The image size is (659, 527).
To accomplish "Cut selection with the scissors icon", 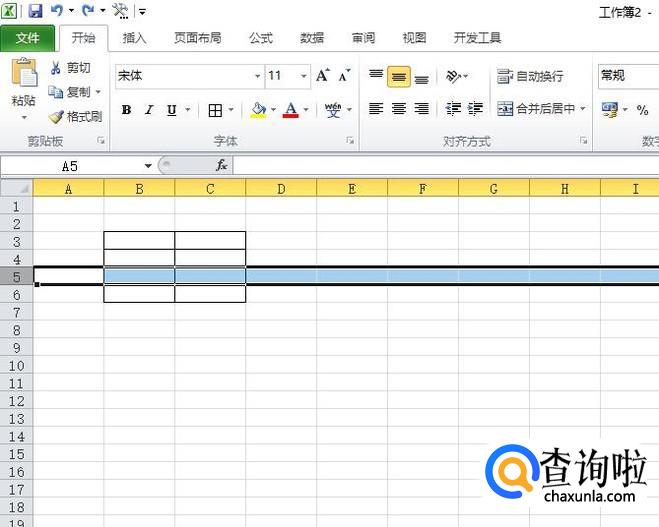I will click(x=55, y=68).
